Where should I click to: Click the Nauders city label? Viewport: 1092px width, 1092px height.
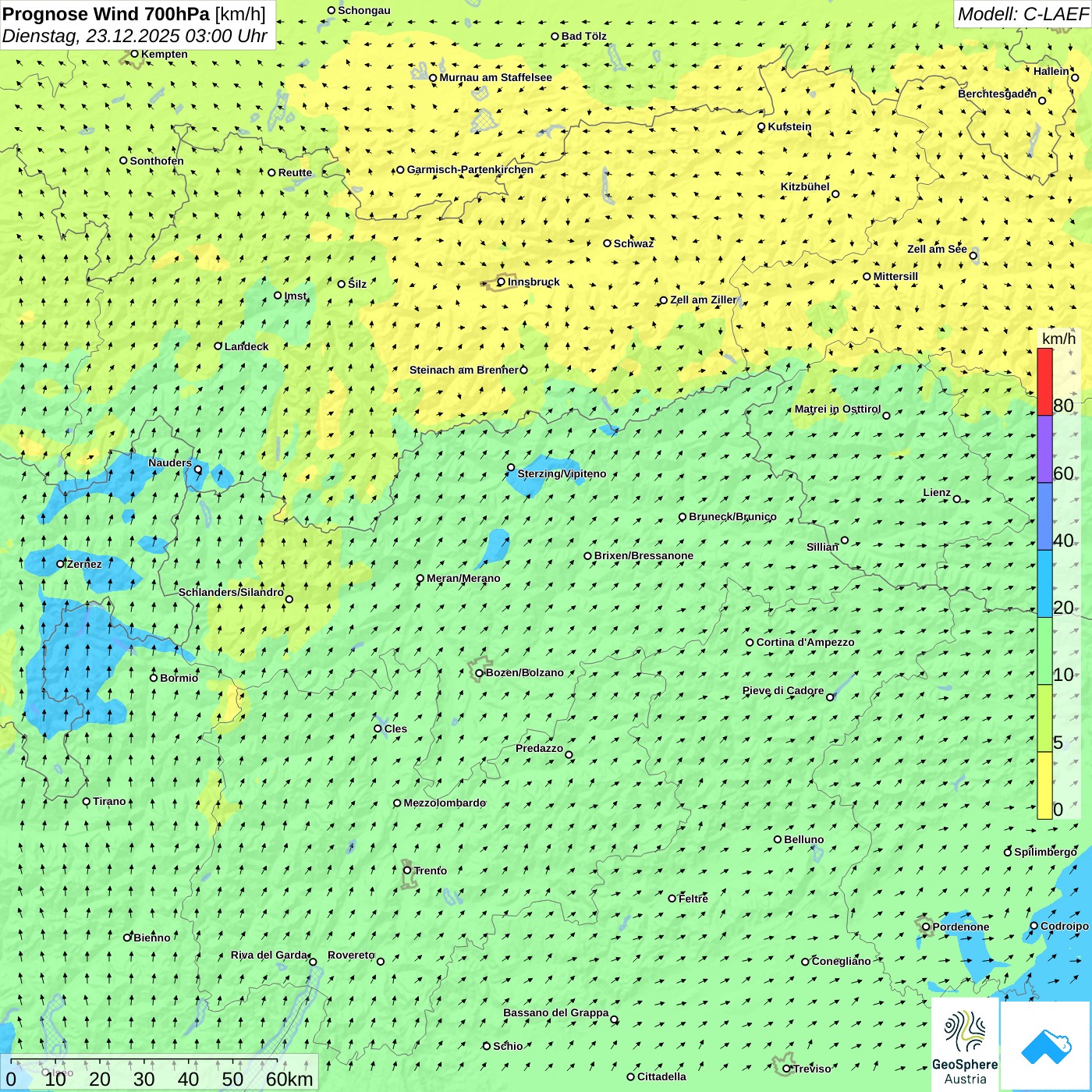pos(170,463)
